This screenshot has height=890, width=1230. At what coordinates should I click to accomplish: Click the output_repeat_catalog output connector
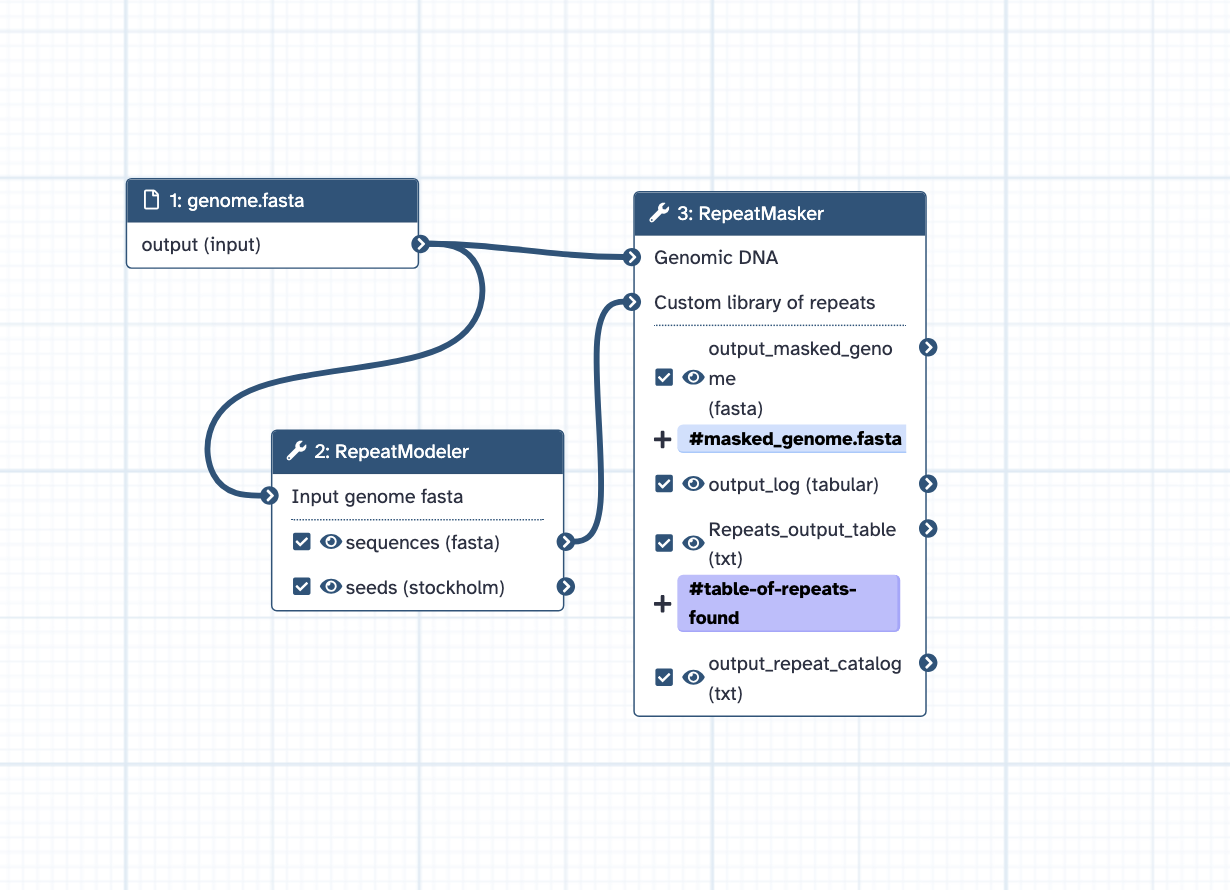click(x=928, y=662)
